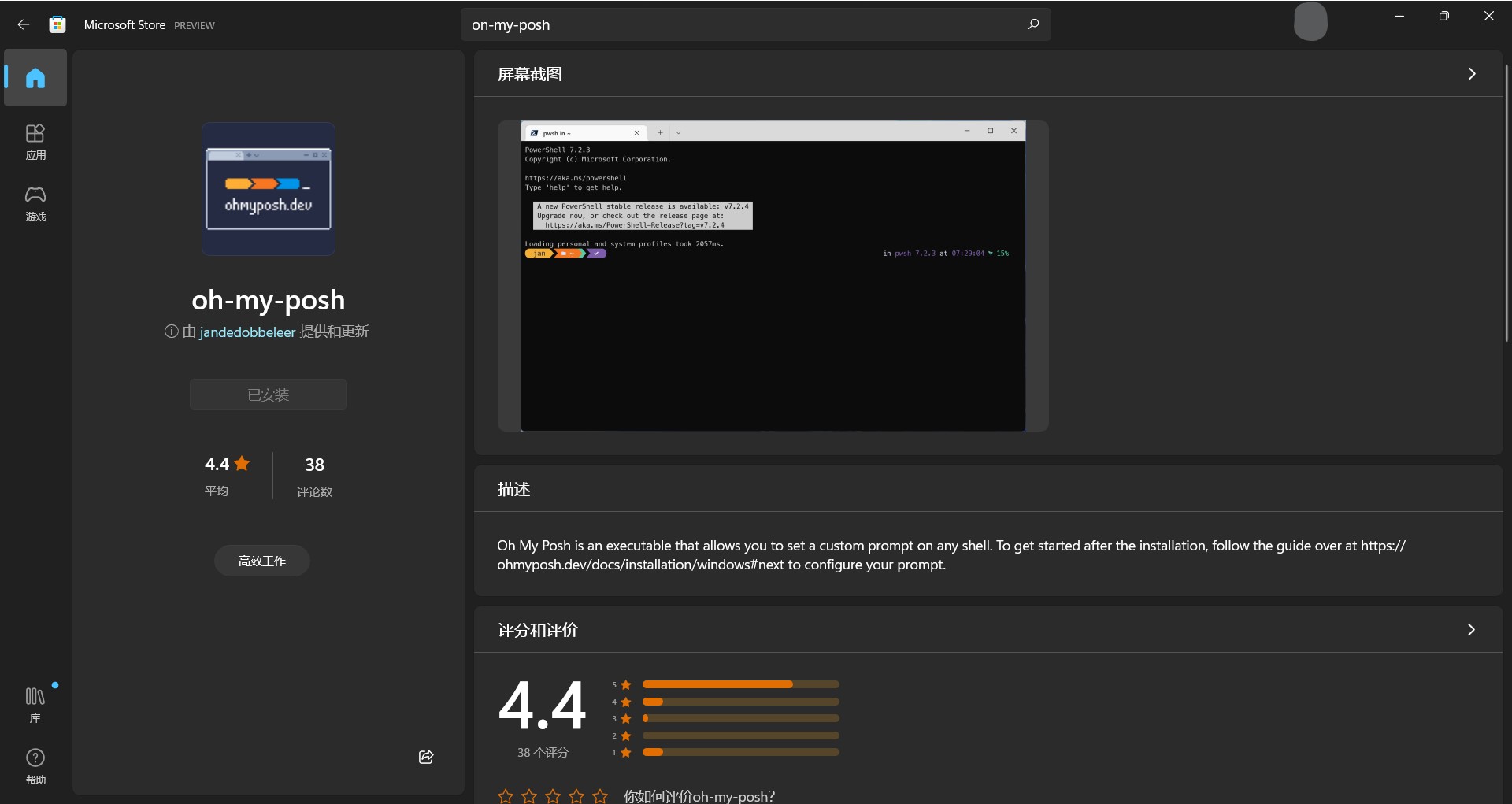Click the search box containing on-my-posh
The height and width of the screenshot is (804, 1512).
click(x=740, y=24)
